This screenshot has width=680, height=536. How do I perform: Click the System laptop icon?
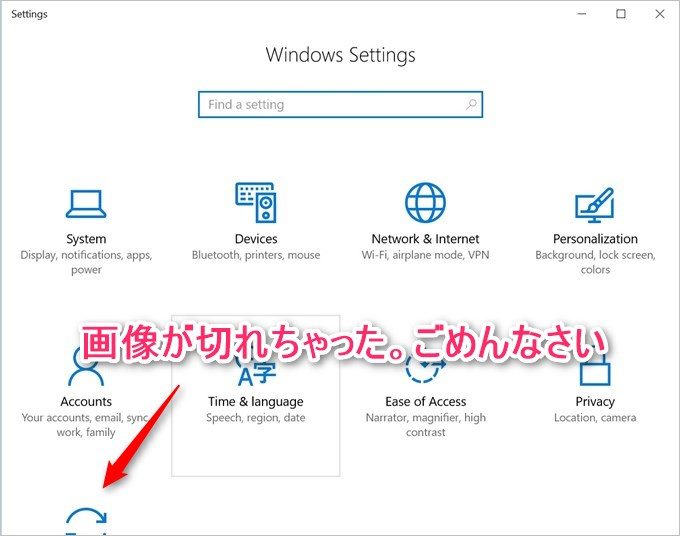[86, 204]
